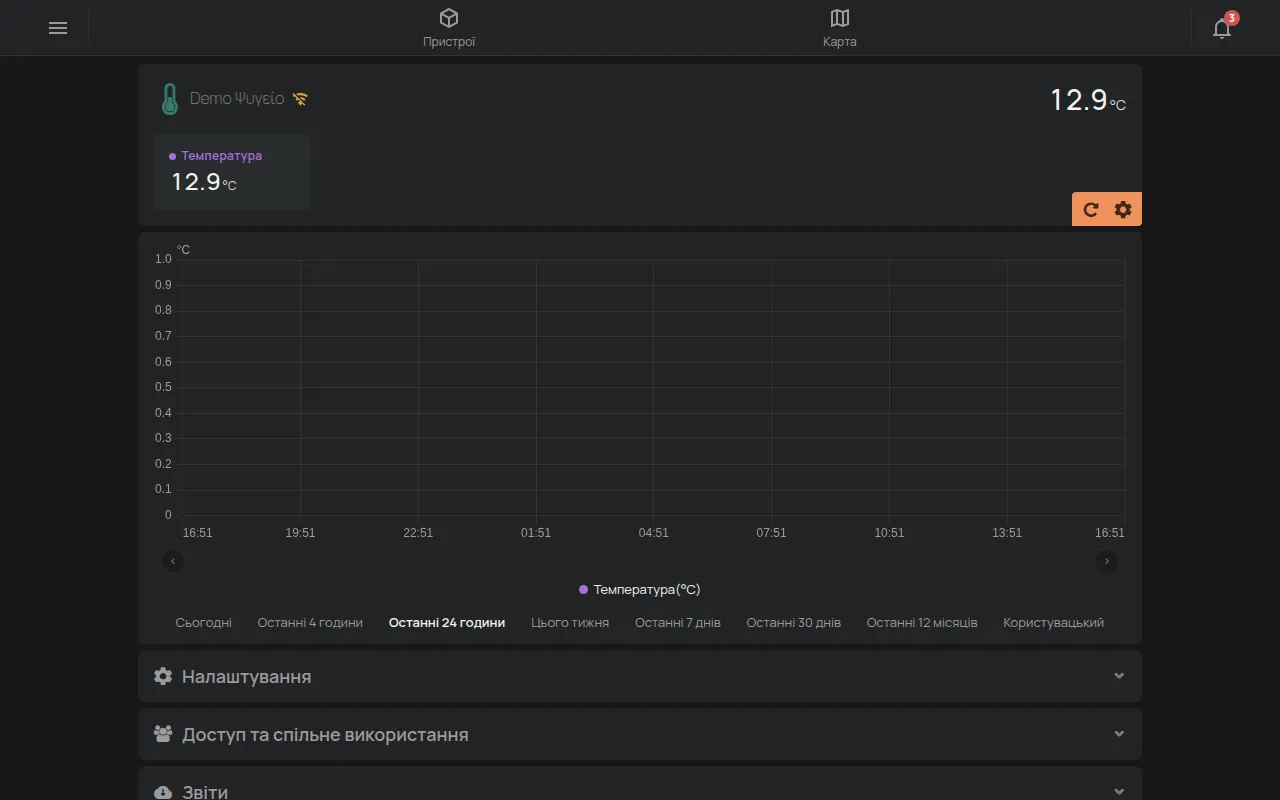Image resolution: width=1280 pixels, height=800 pixels.
Task: Toggle Температура(°C) legend series
Action: coord(640,590)
